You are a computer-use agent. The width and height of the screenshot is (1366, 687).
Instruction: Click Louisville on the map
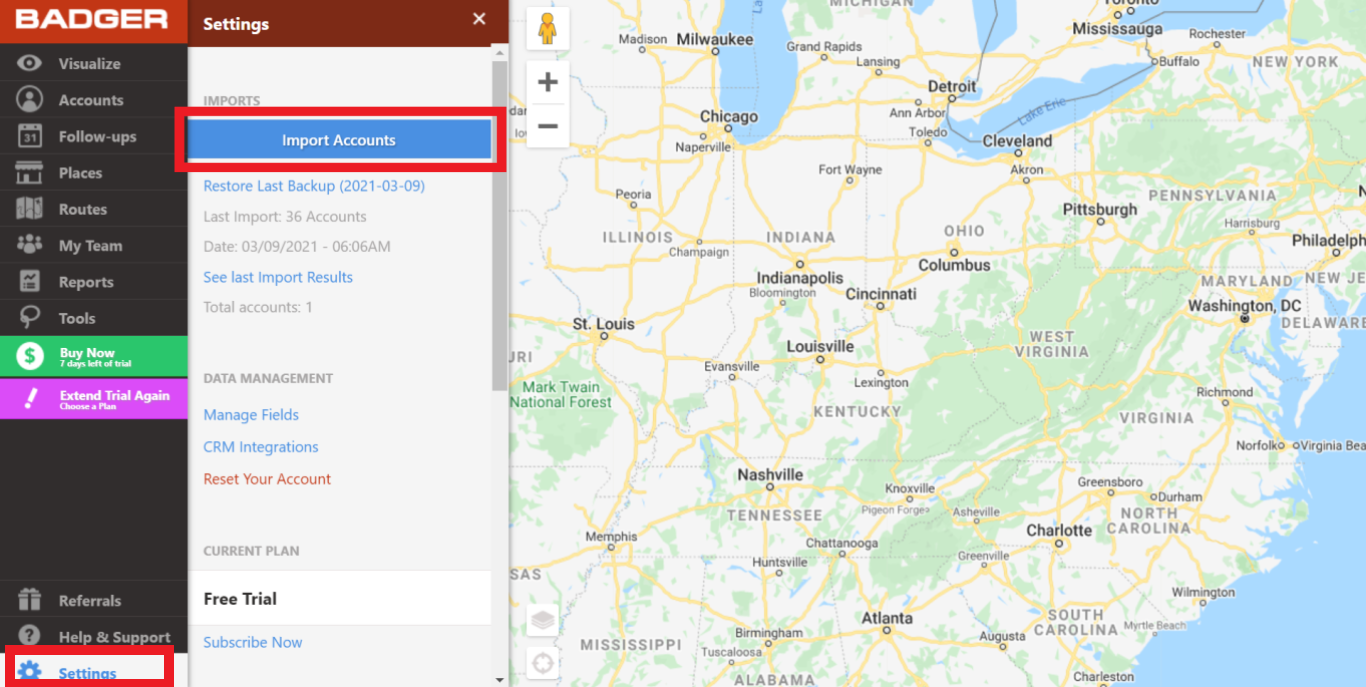coord(820,346)
